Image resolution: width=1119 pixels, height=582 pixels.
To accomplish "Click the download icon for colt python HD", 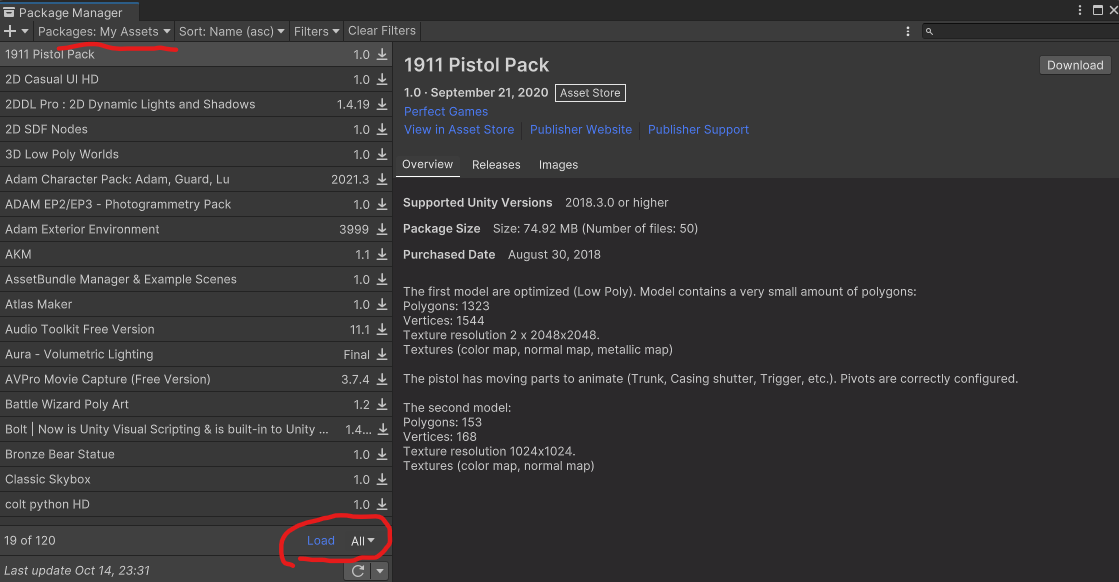I will click(x=382, y=504).
